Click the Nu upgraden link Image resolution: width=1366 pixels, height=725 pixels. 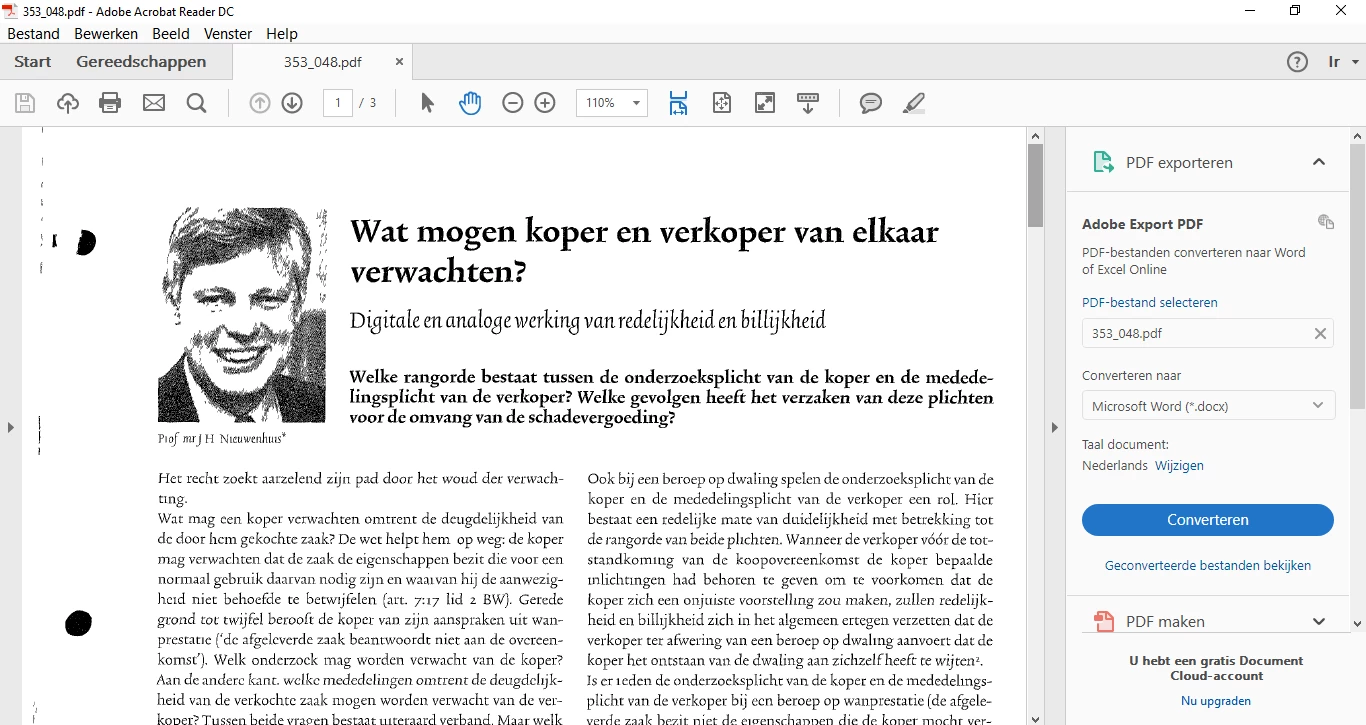(x=1216, y=701)
